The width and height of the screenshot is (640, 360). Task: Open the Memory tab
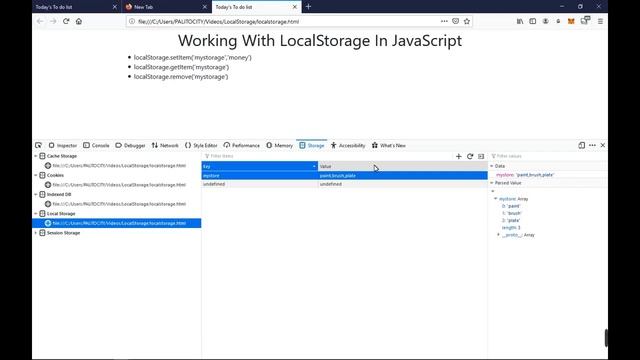[x=280, y=145]
